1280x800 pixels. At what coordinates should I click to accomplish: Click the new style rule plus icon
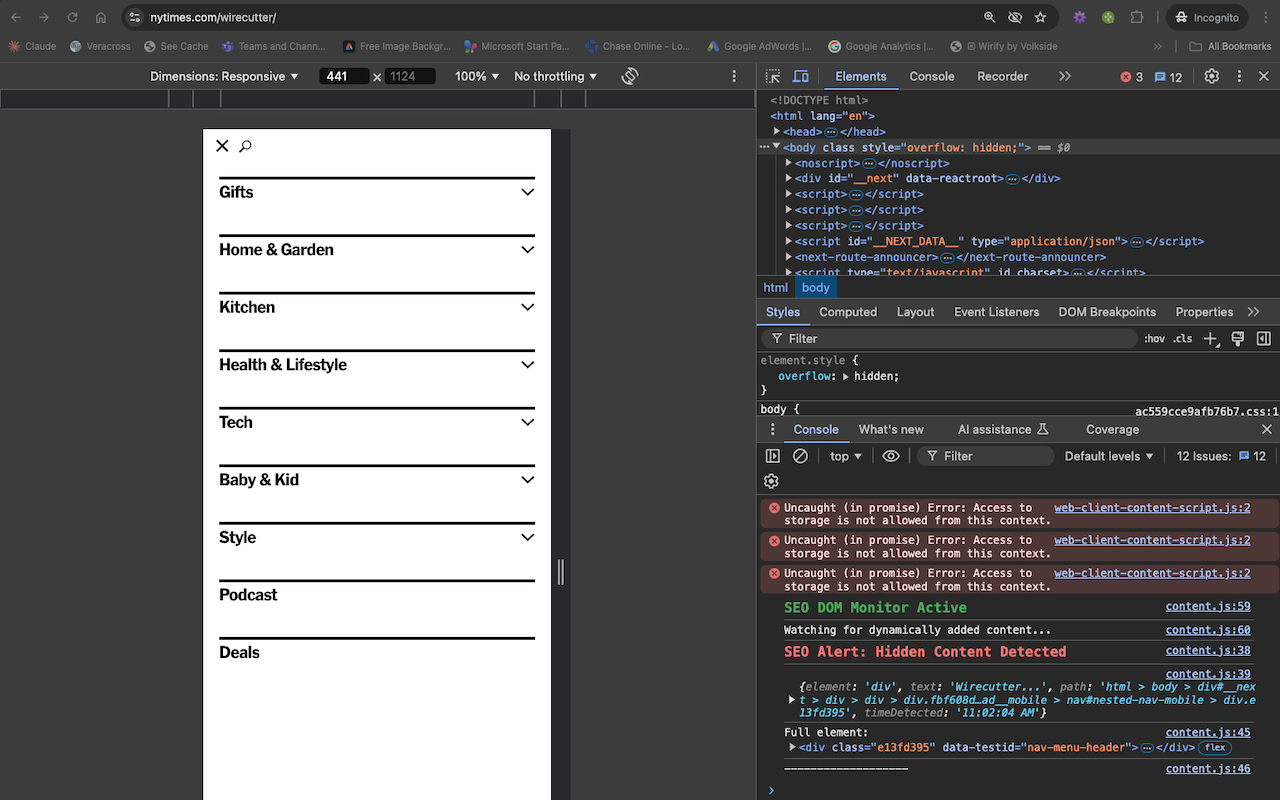(x=1211, y=339)
